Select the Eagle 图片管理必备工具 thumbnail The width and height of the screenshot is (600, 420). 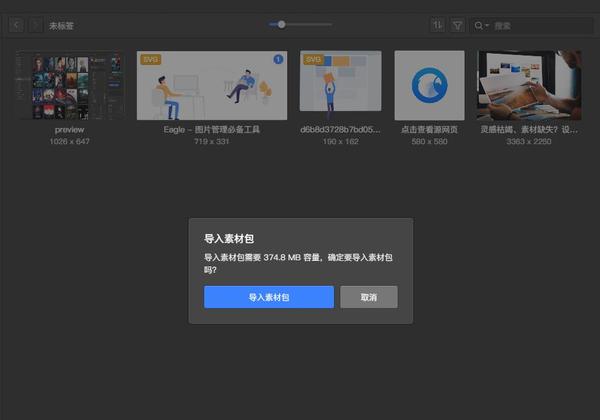click(212, 85)
